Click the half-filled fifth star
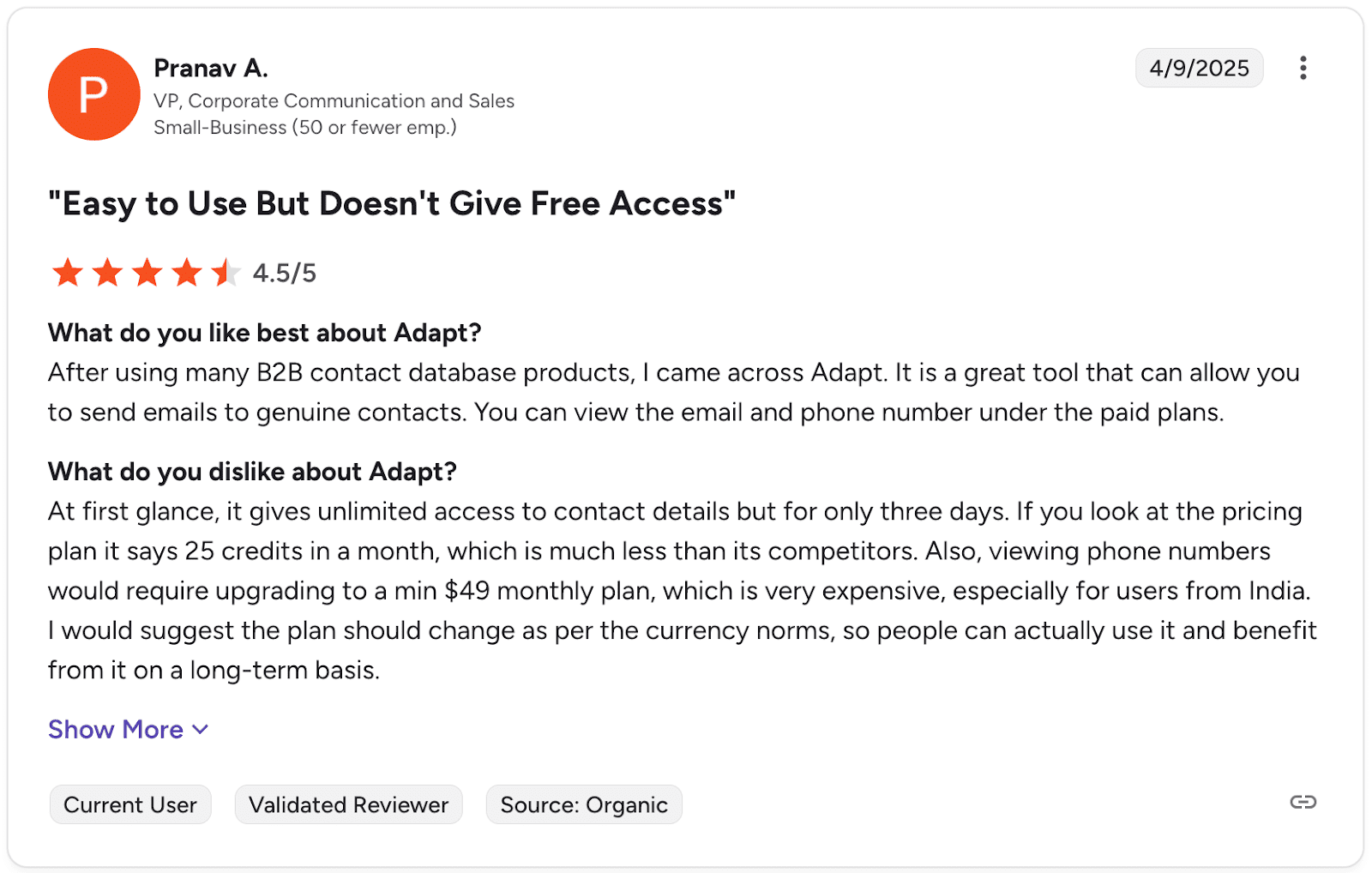The width and height of the screenshot is (1372, 873). click(226, 273)
